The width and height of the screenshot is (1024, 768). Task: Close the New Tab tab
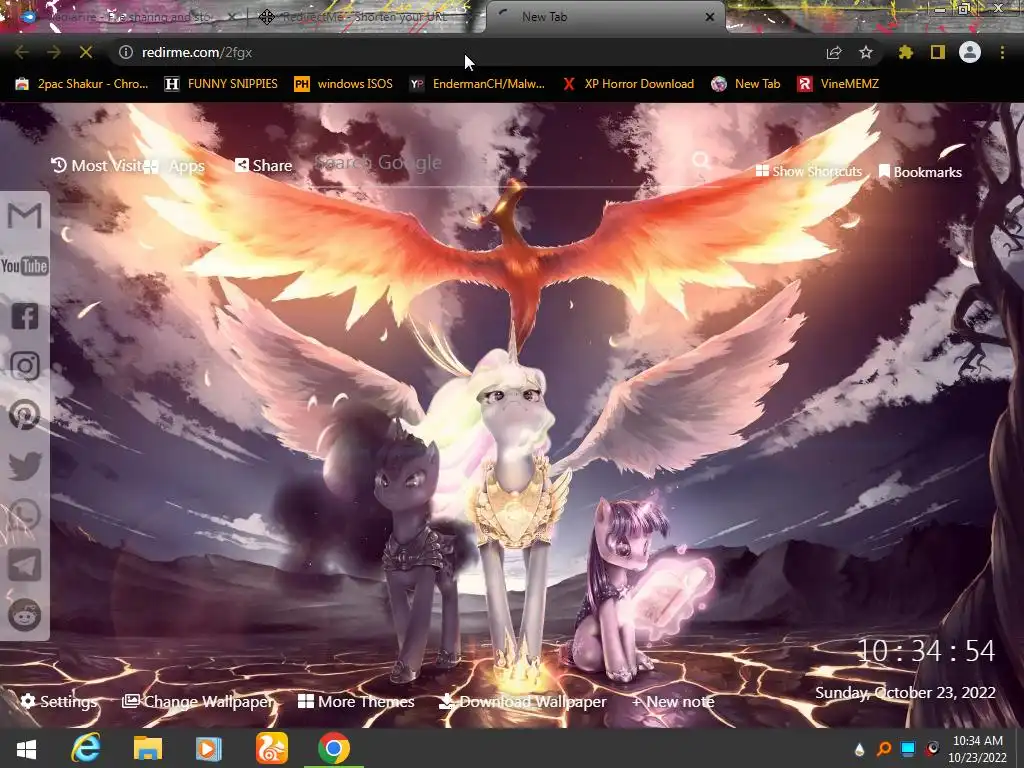710,17
